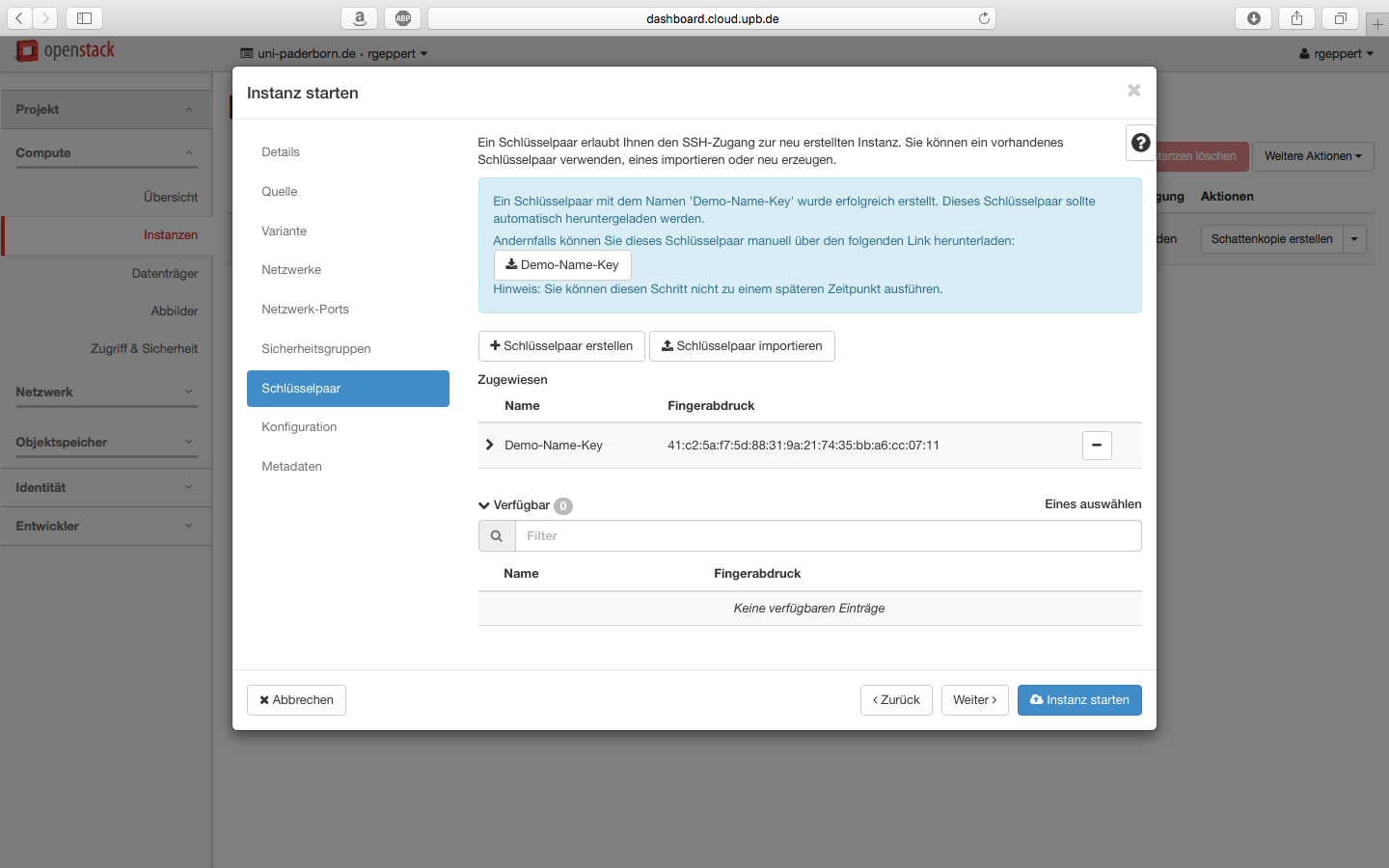Switch to the Metadaten step
This screenshot has height=868, width=1389.
(x=348, y=467)
